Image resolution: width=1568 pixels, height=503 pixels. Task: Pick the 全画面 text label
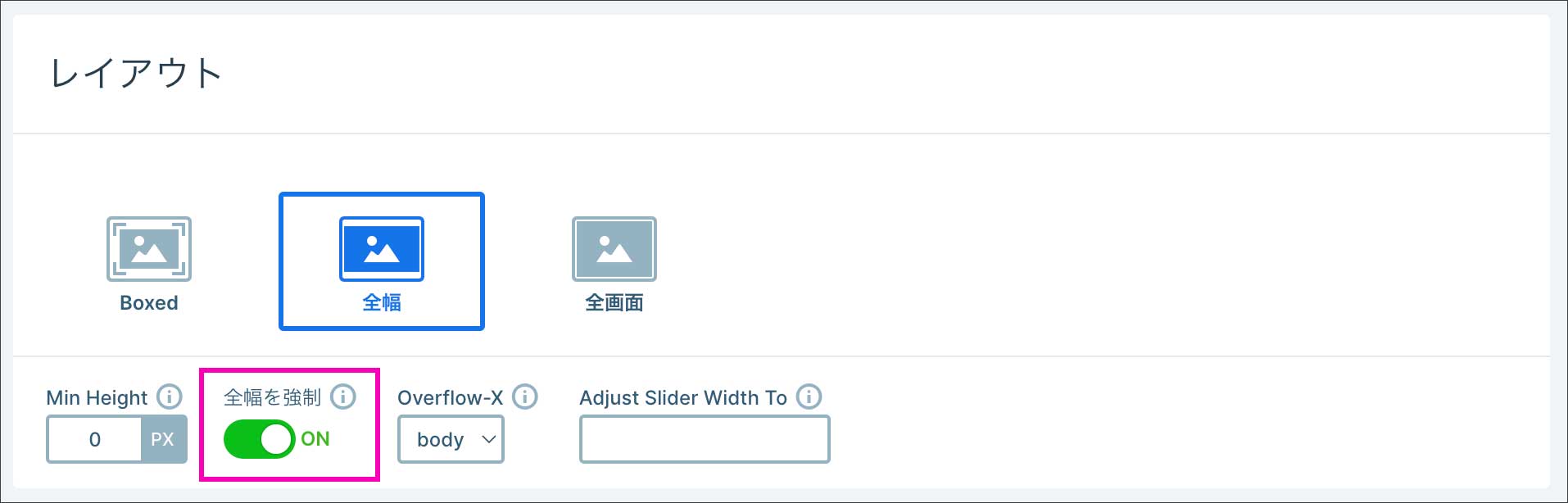(x=614, y=303)
